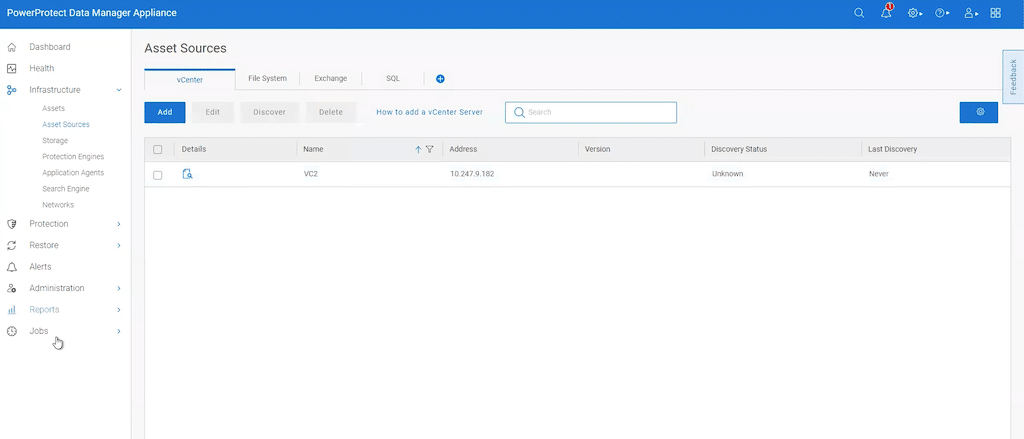
Task: Click the Jobs clock icon
Action: click(11, 331)
